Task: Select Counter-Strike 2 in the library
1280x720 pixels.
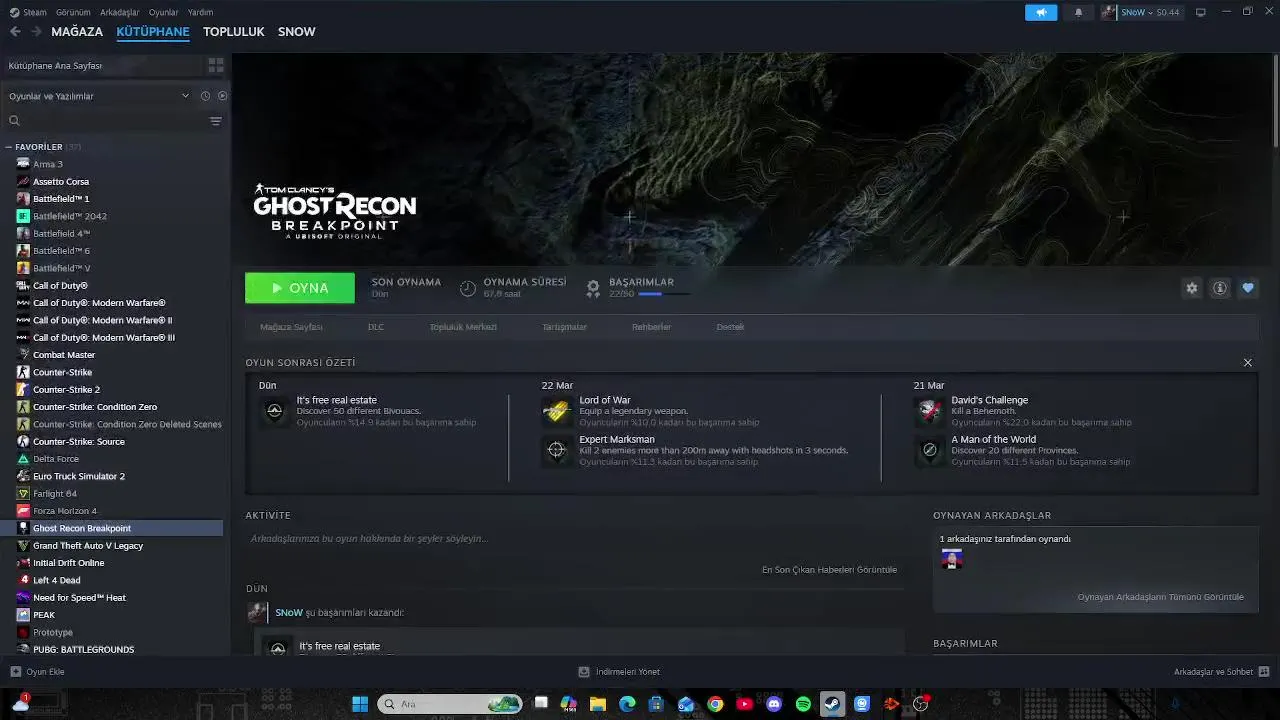Action: pyautogui.click(x=66, y=389)
